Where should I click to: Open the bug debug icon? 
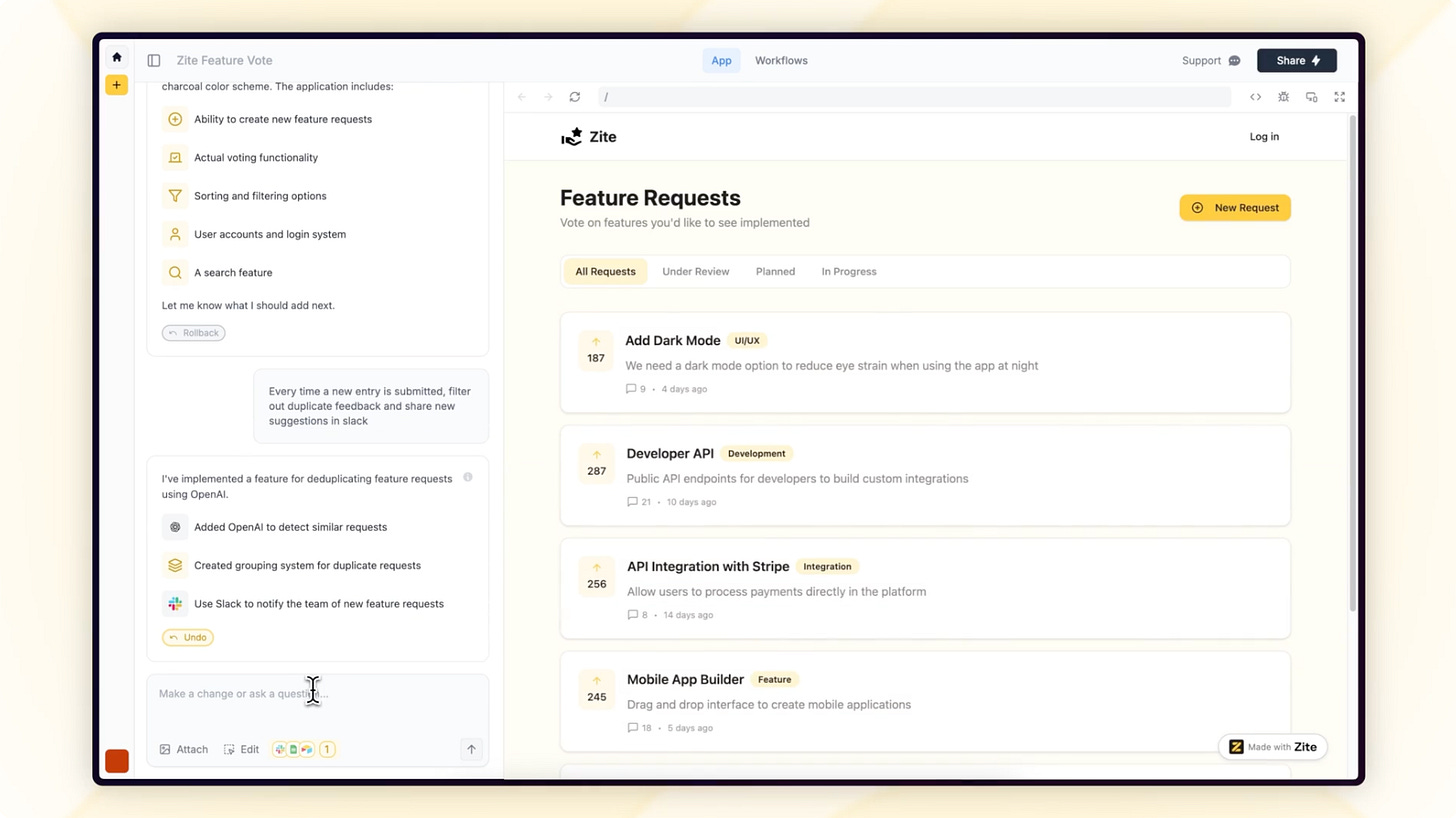tap(1283, 97)
